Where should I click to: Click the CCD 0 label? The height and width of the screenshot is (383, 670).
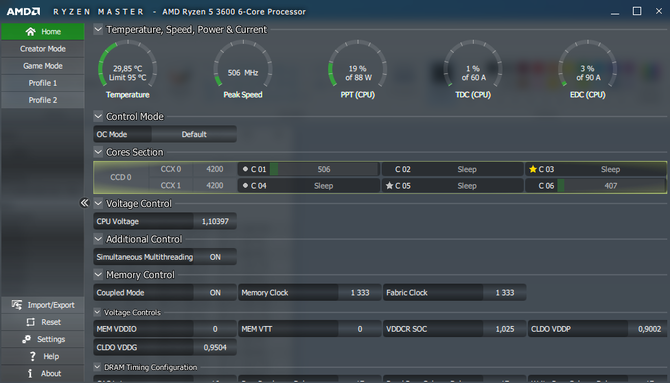(x=121, y=177)
